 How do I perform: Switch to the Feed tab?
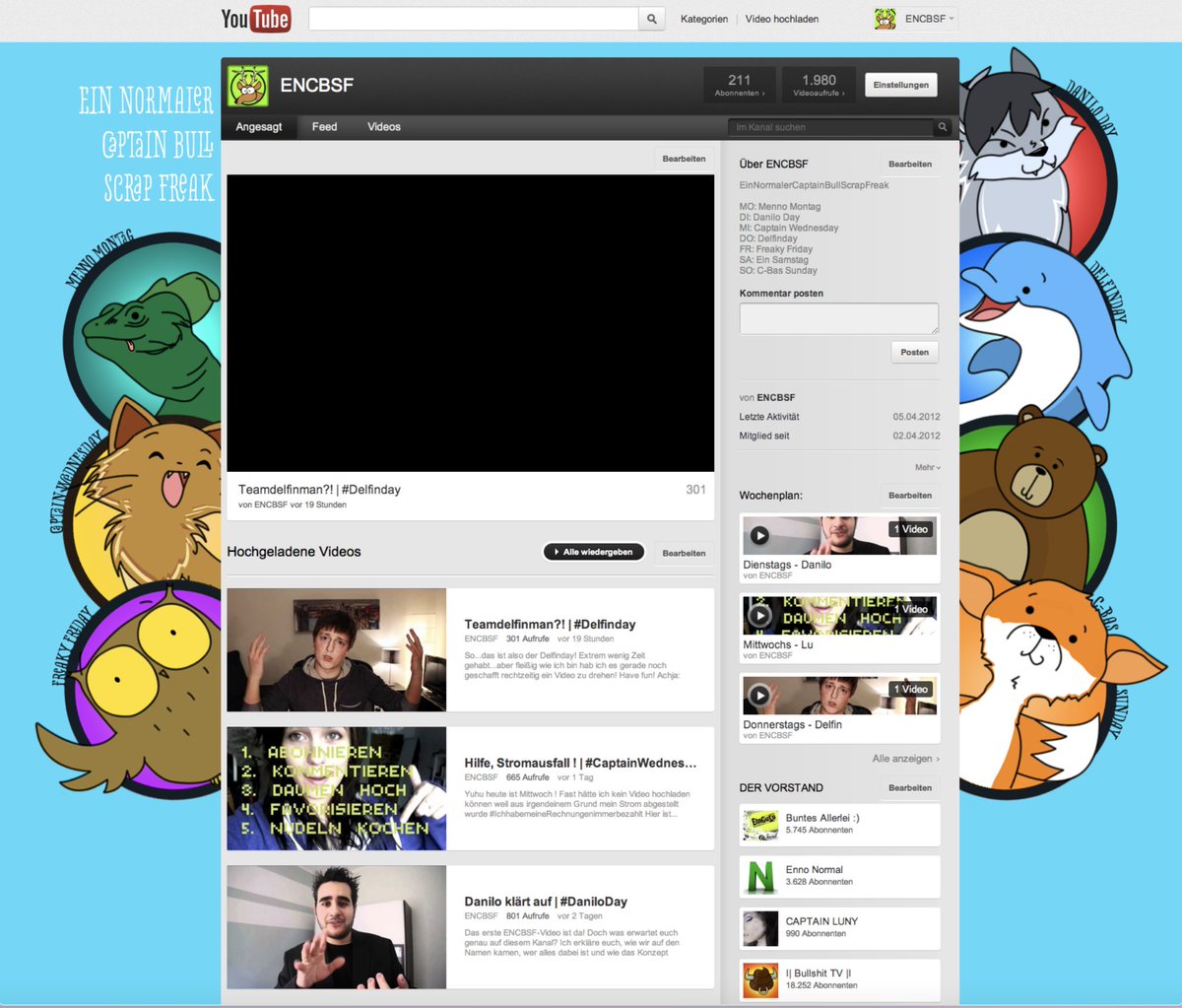click(324, 127)
